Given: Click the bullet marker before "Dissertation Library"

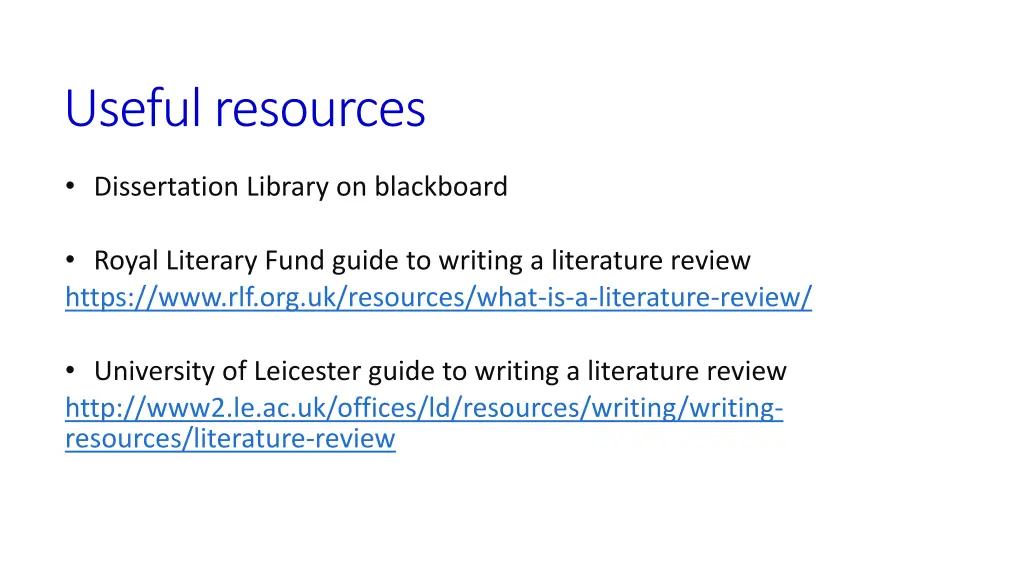Looking at the screenshot, I should (x=70, y=186).
